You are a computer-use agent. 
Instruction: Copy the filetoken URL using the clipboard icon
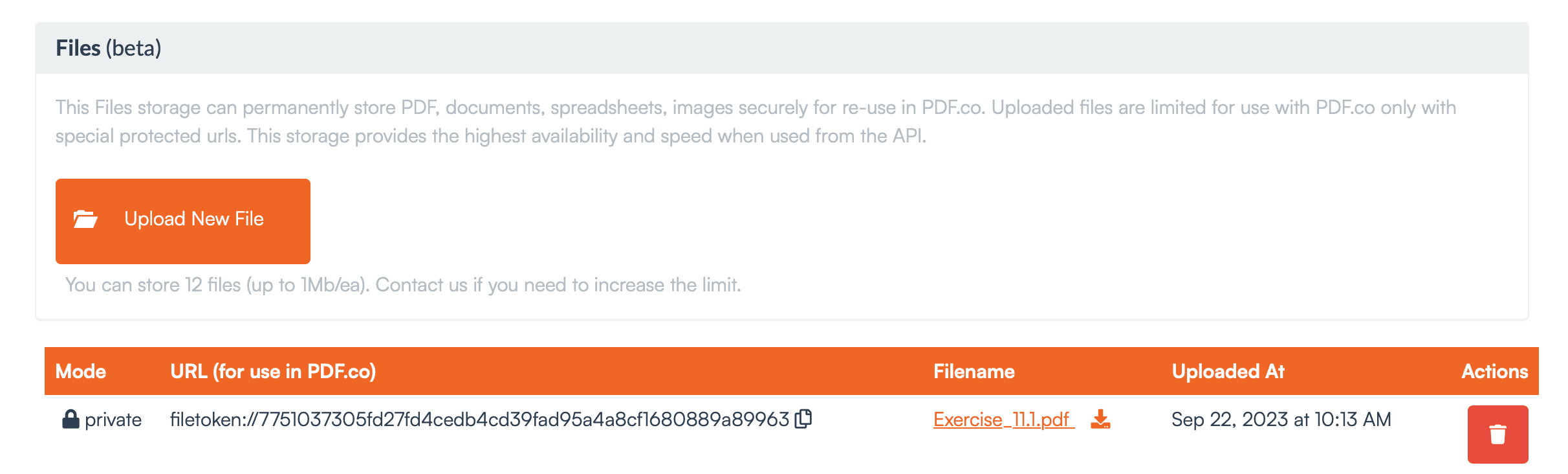[804, 419]
